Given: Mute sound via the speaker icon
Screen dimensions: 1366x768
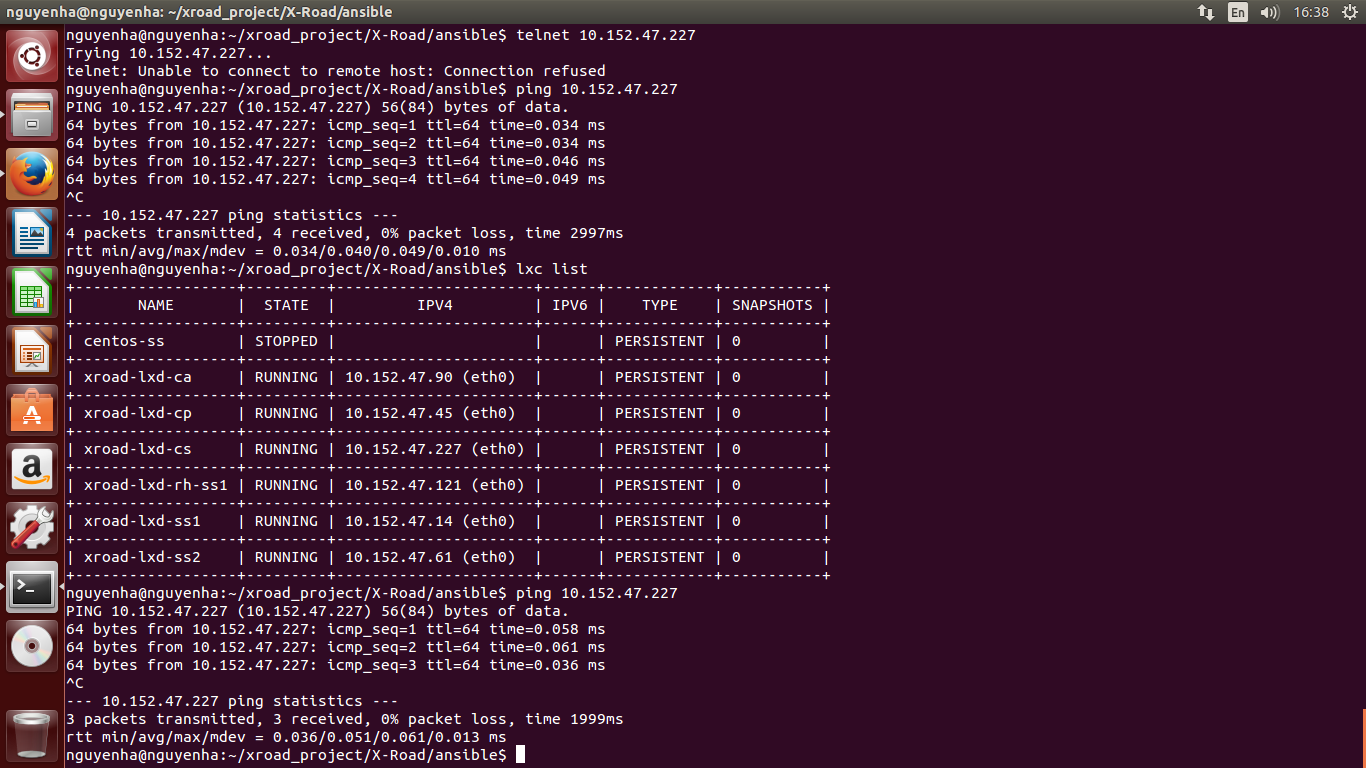Looking at the screenshot, I should tap(1271, 13).
